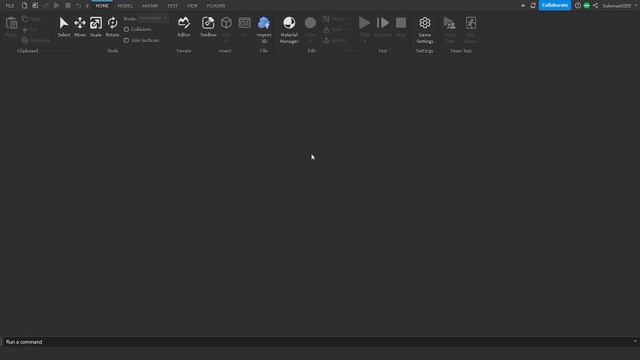640x360 pixels.
Task: Switch to the HOME tab
Action: [102, 6]
